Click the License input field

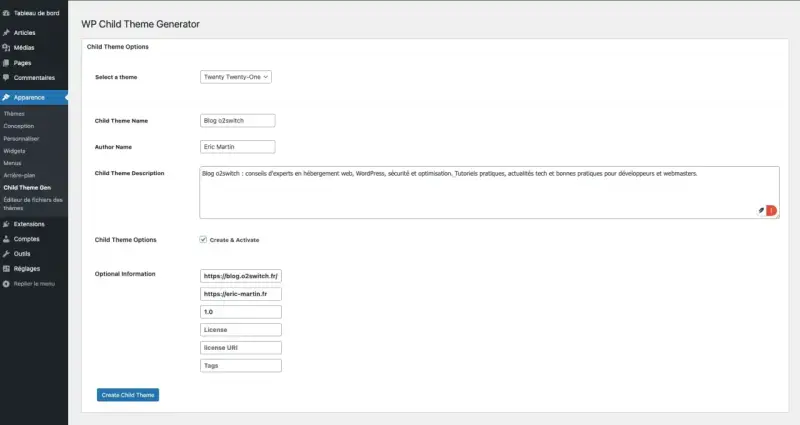241,330
